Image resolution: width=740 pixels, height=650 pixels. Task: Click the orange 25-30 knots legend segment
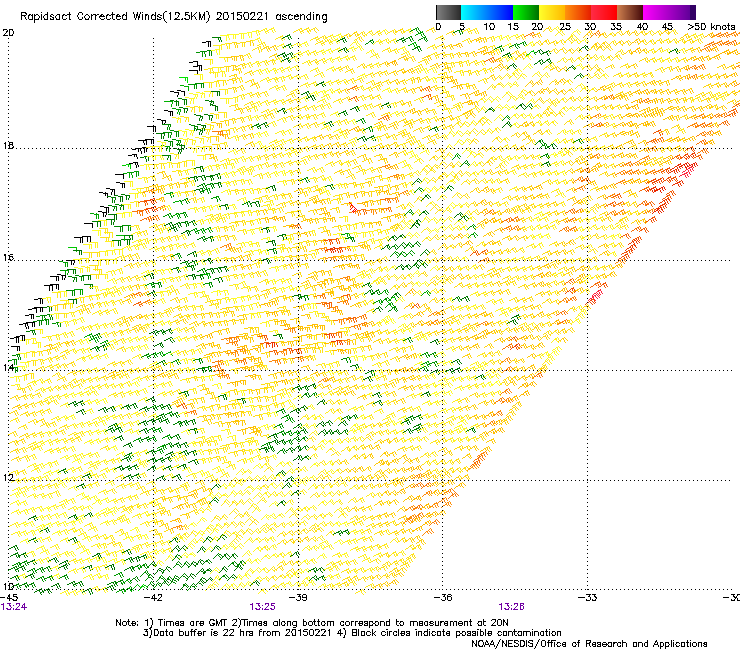578,12
